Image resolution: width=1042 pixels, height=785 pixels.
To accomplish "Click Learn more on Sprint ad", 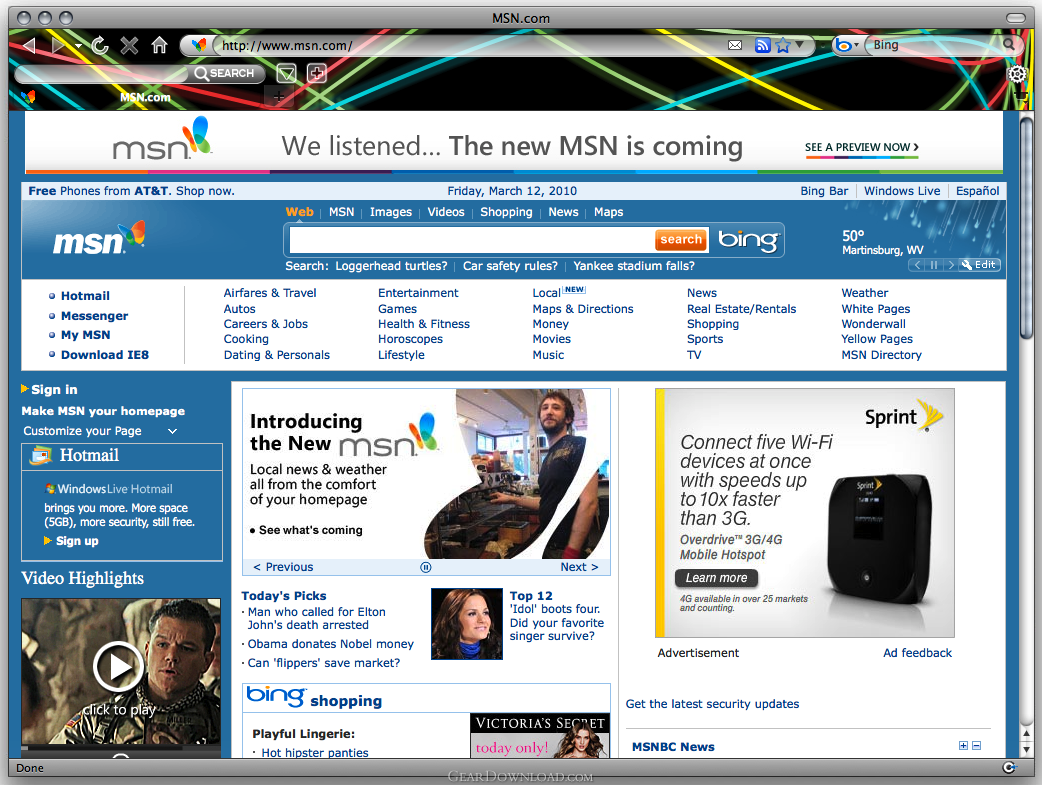I will [716, 578].
